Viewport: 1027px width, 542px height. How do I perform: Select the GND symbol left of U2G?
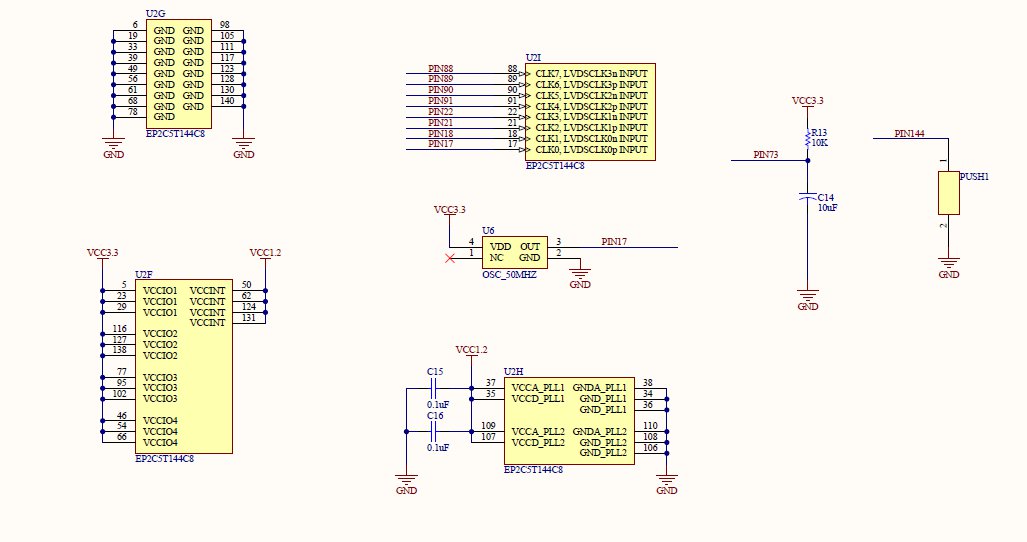pyautogui.click(x=113, y=148)
